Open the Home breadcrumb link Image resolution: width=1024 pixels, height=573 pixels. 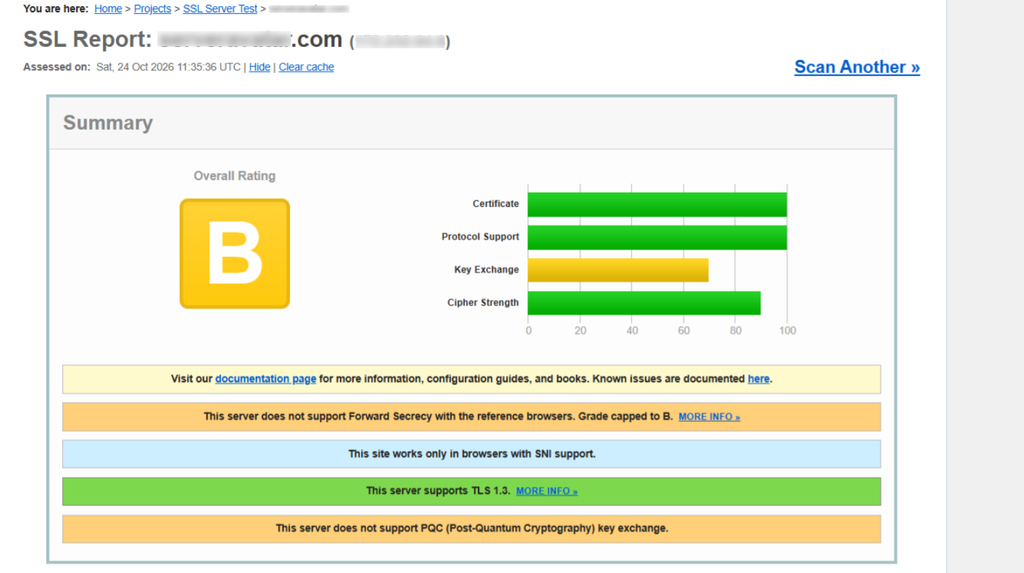coord(108,8)
